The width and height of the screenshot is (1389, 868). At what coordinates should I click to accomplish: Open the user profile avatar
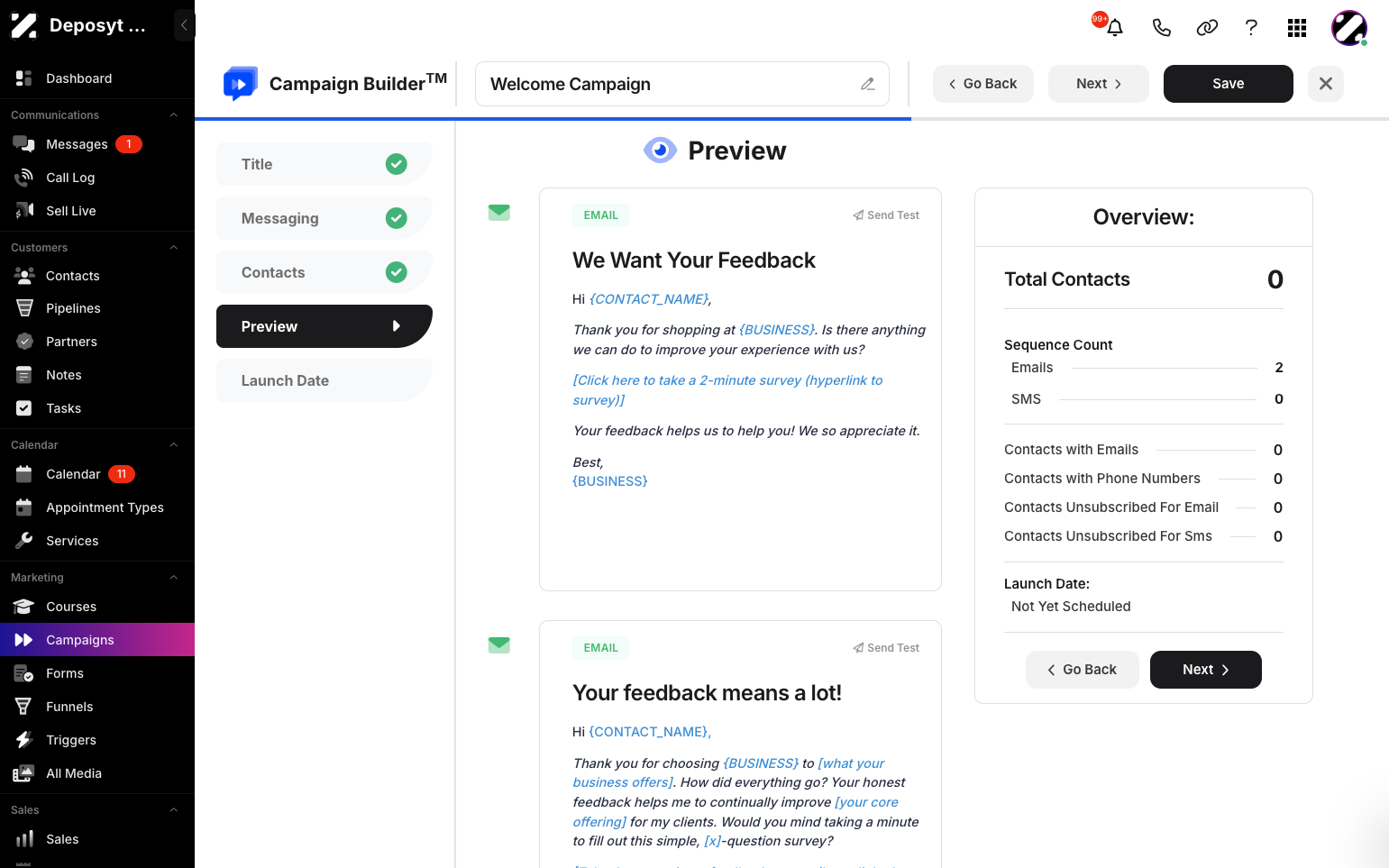coord(1349,28)
